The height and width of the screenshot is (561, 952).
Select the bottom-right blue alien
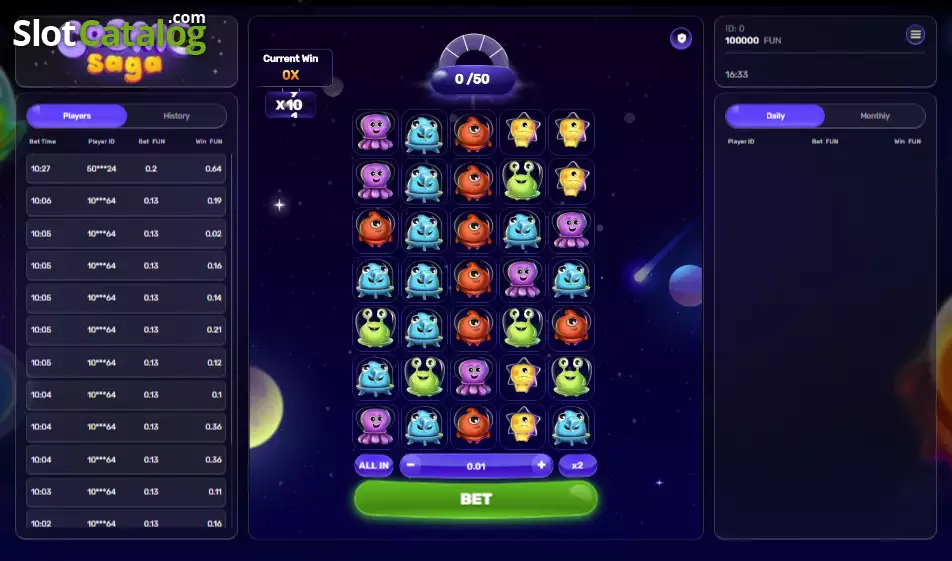pyautogui.click(x=571, y=426)
